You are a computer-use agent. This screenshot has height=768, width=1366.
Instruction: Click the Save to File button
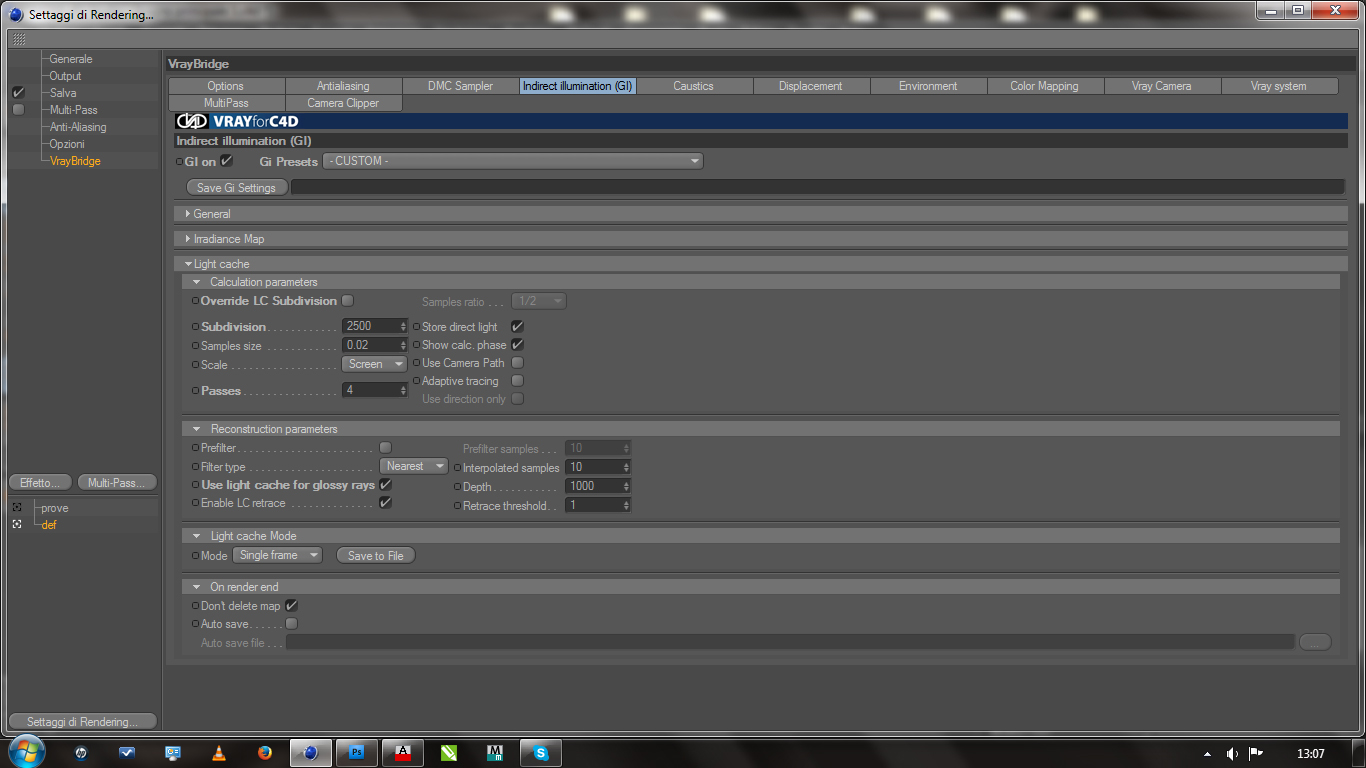(376, 555)
